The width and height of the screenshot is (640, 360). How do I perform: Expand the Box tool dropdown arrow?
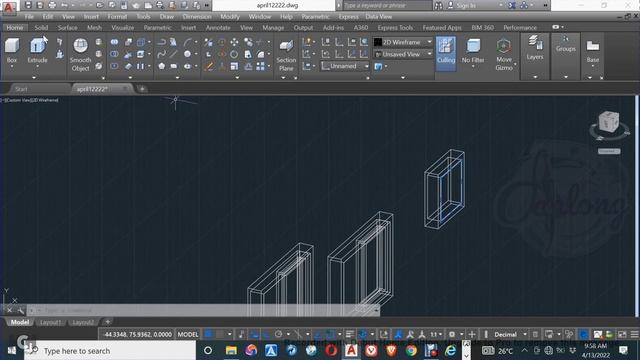[x=12, y=67]
